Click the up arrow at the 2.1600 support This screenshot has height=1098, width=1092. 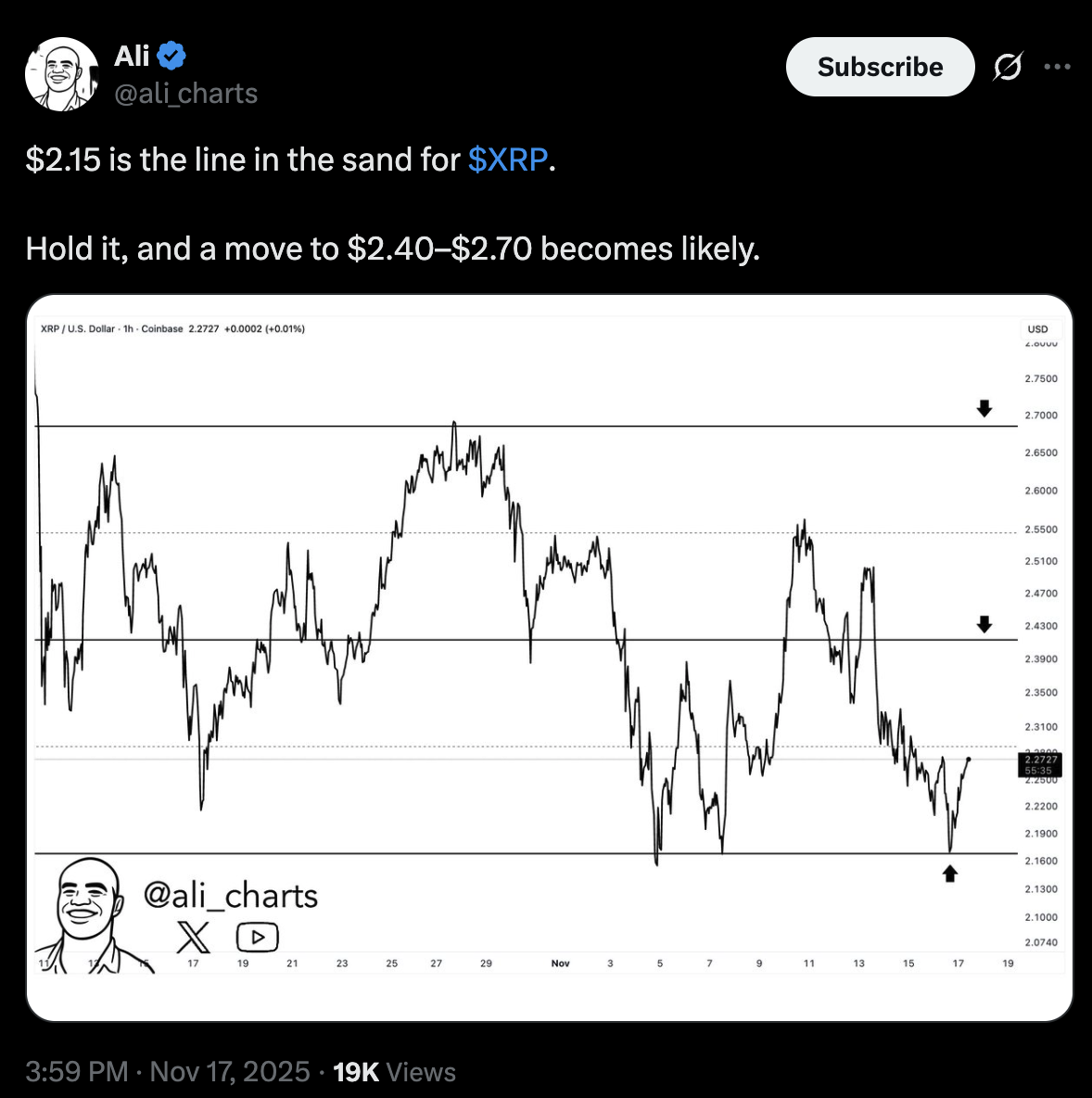tap(950, 873)
